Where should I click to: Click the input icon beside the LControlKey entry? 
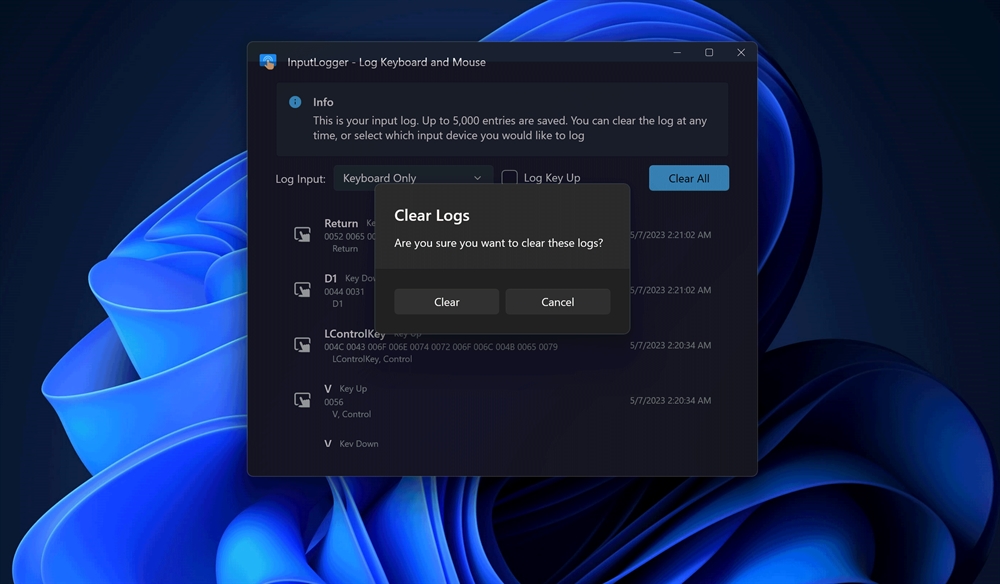pyautogui.click(x=302, y=345)
